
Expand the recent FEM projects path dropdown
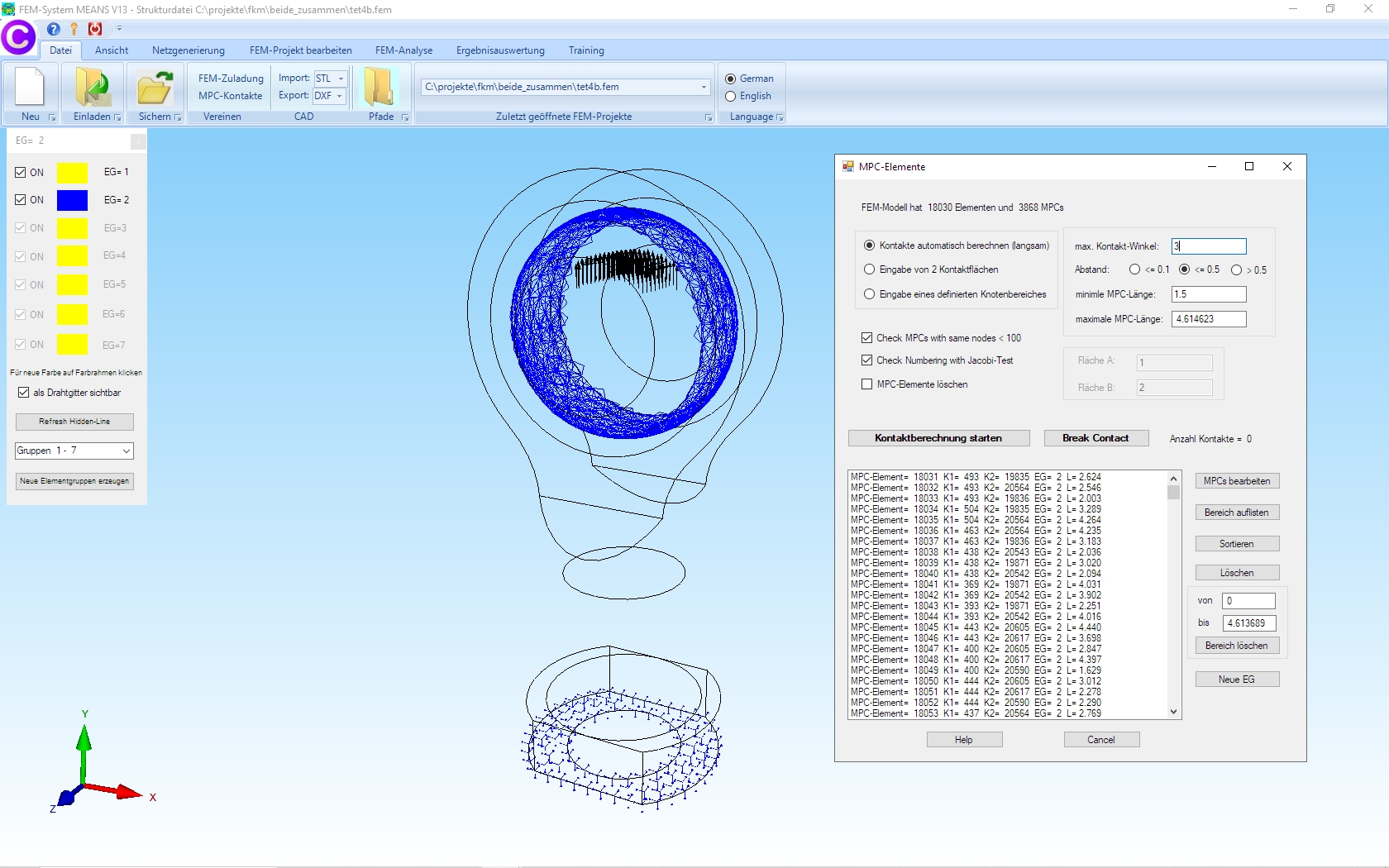coord(704,87)
